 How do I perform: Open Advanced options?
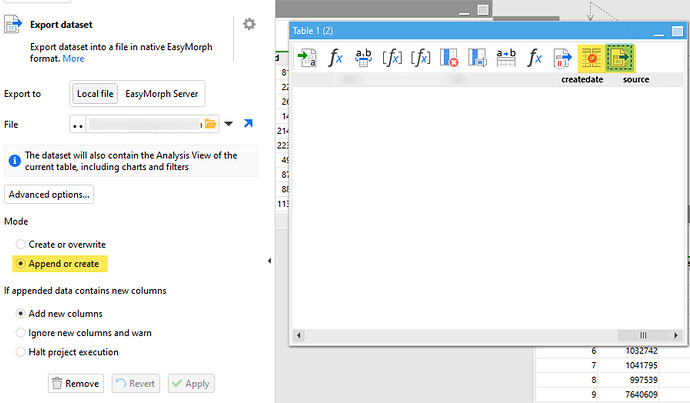click(x=50, y=194)
